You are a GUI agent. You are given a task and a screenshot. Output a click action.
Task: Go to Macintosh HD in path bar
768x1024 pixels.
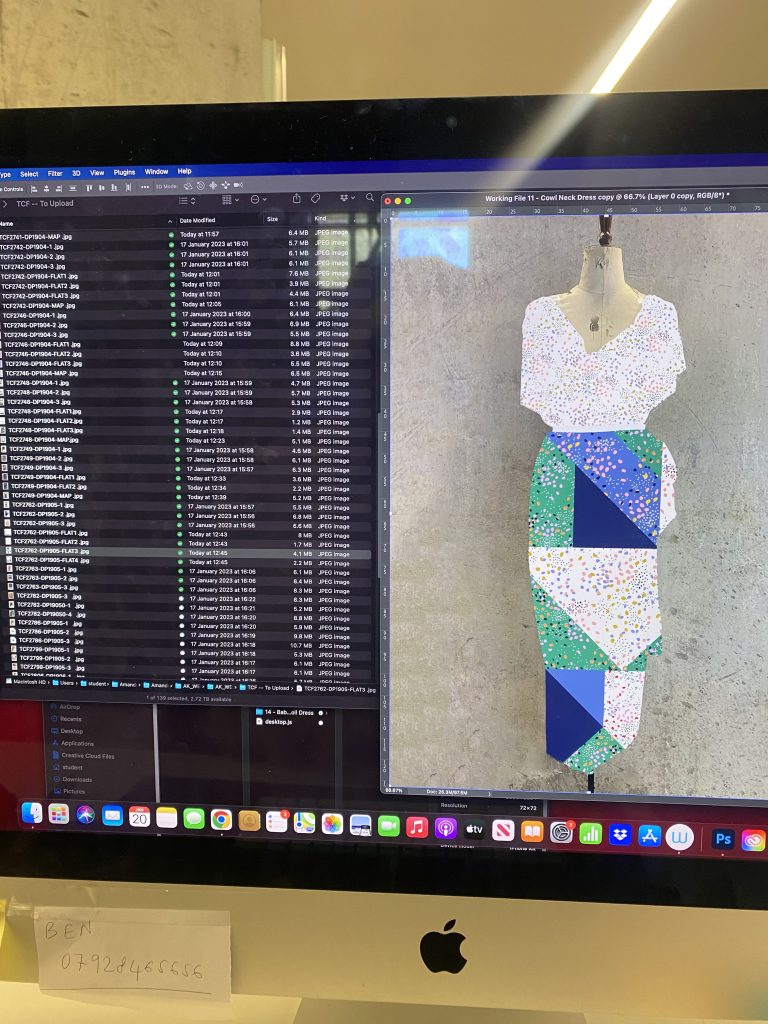[27, 682]
